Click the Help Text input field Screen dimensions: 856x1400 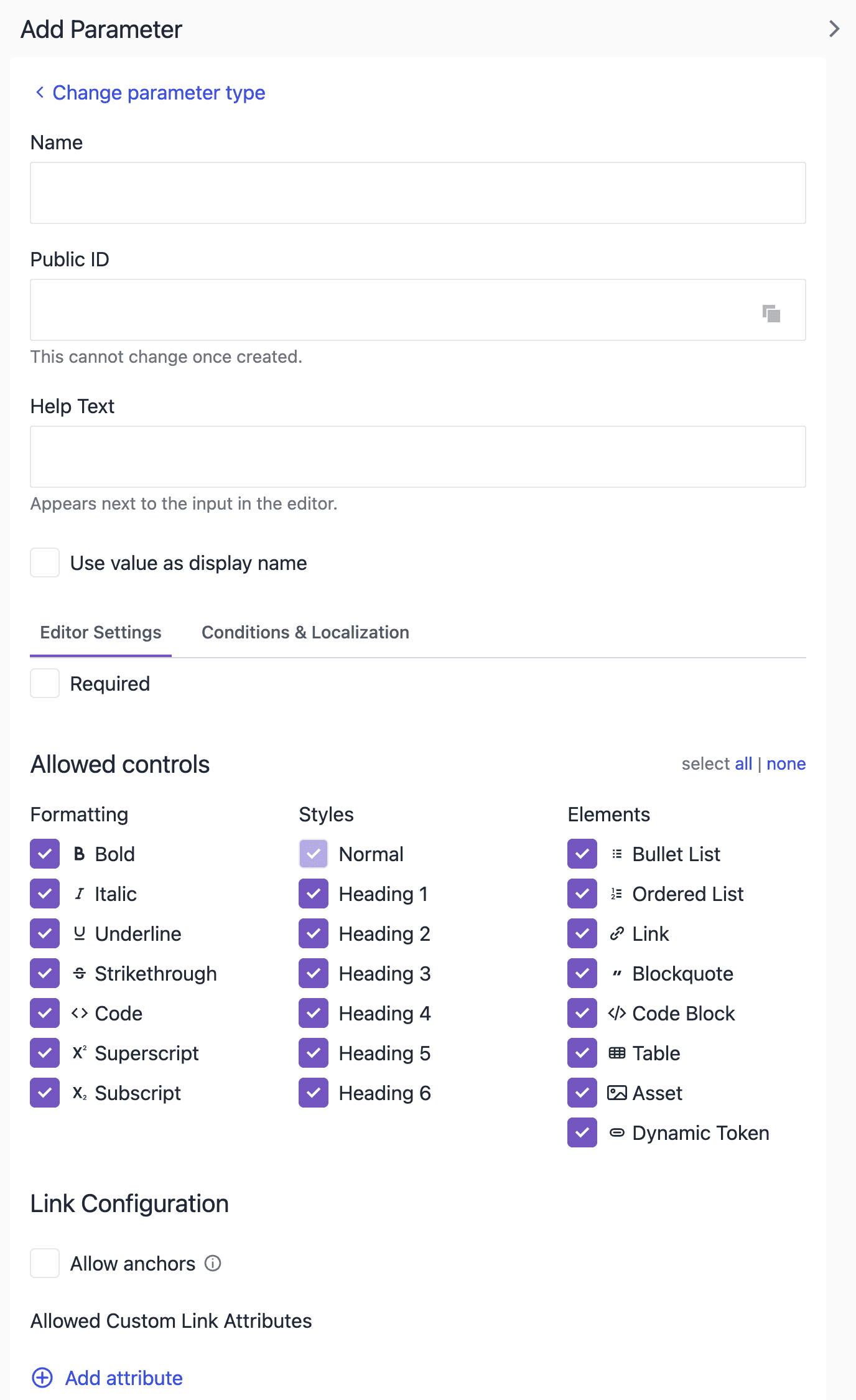(418, 457)
